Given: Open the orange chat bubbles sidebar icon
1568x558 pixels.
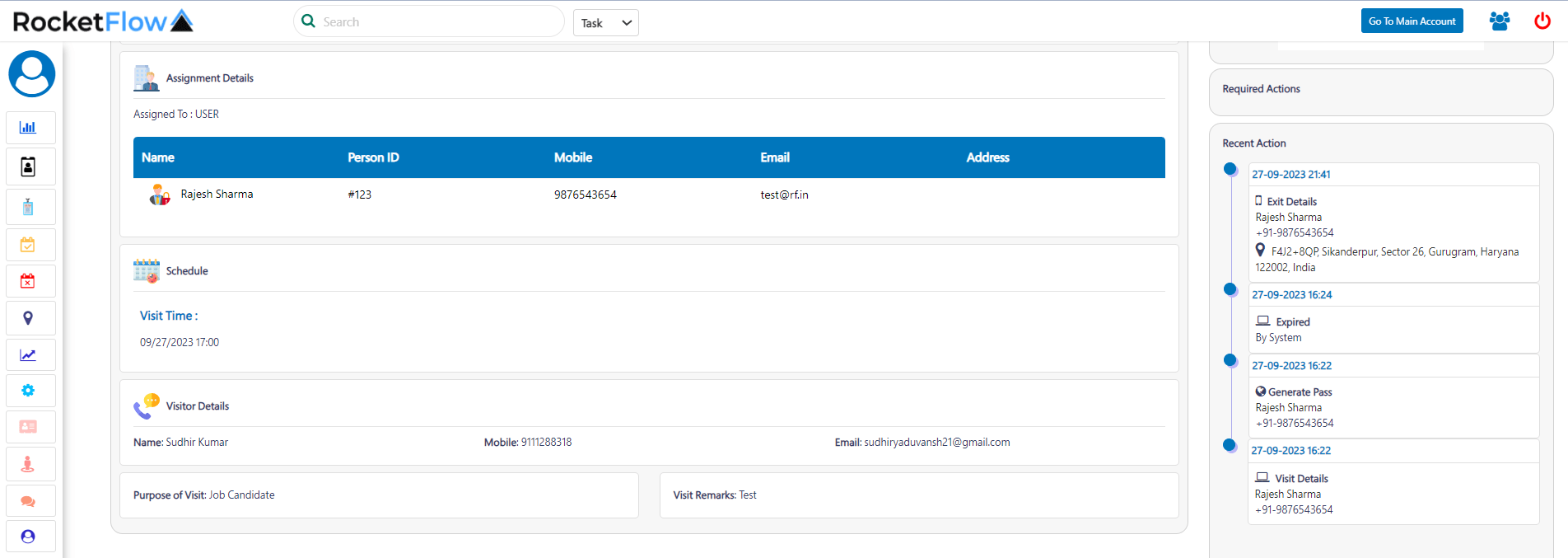Looking at the screenshot, I should tap(28, 501).
